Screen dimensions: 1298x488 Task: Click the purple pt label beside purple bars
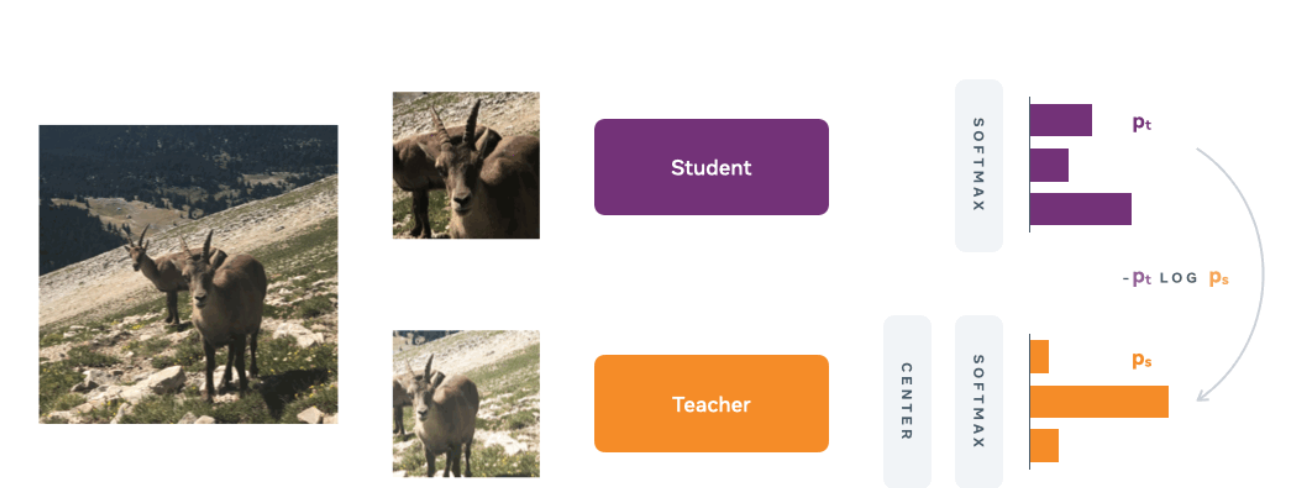(x=1142, y=124)
